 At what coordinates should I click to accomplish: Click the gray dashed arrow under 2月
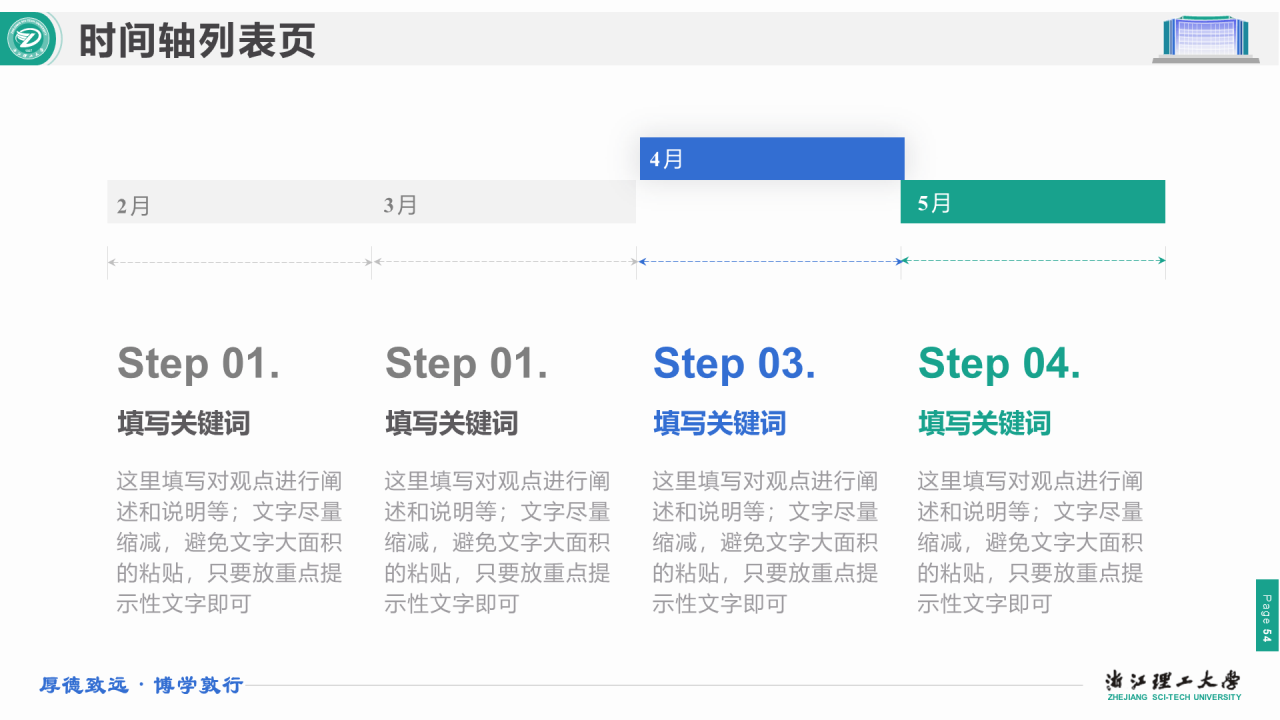[x=240, y=262]
